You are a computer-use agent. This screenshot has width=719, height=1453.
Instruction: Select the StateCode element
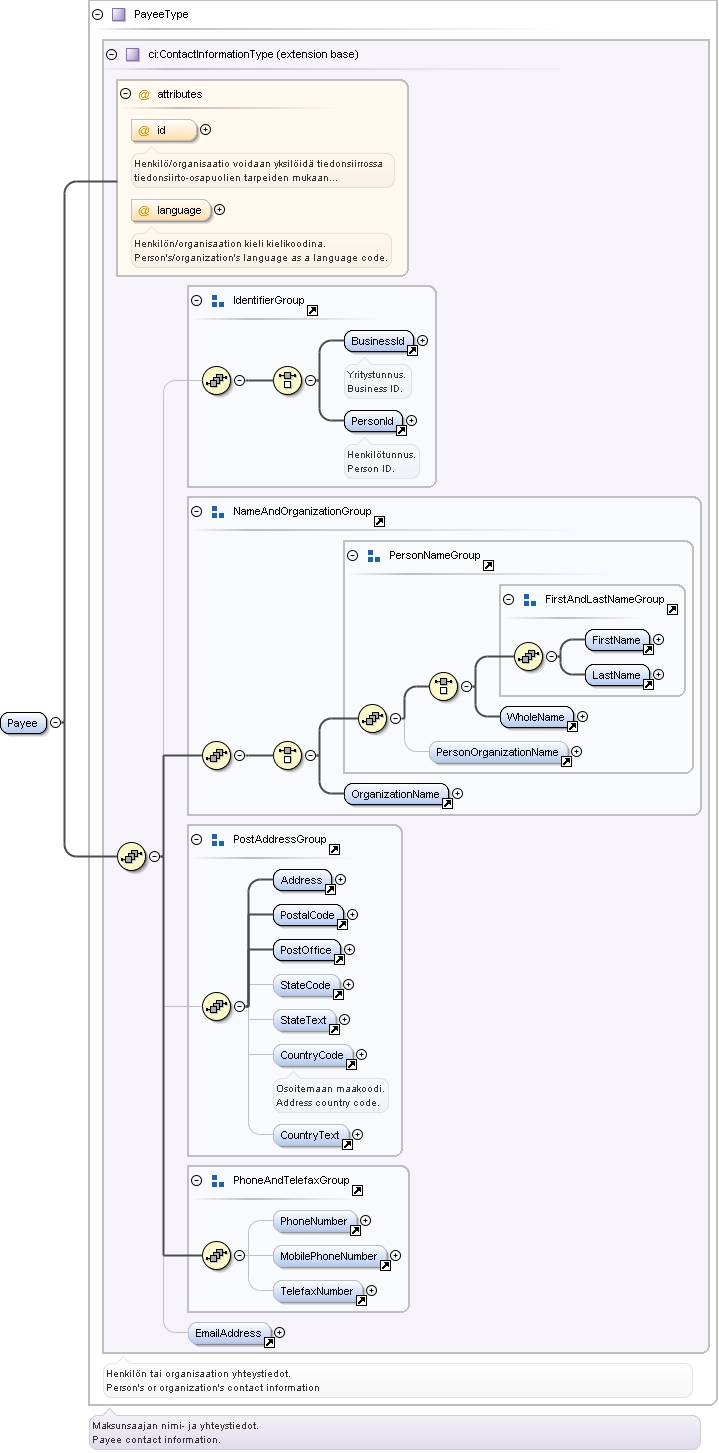pos(307,986)
